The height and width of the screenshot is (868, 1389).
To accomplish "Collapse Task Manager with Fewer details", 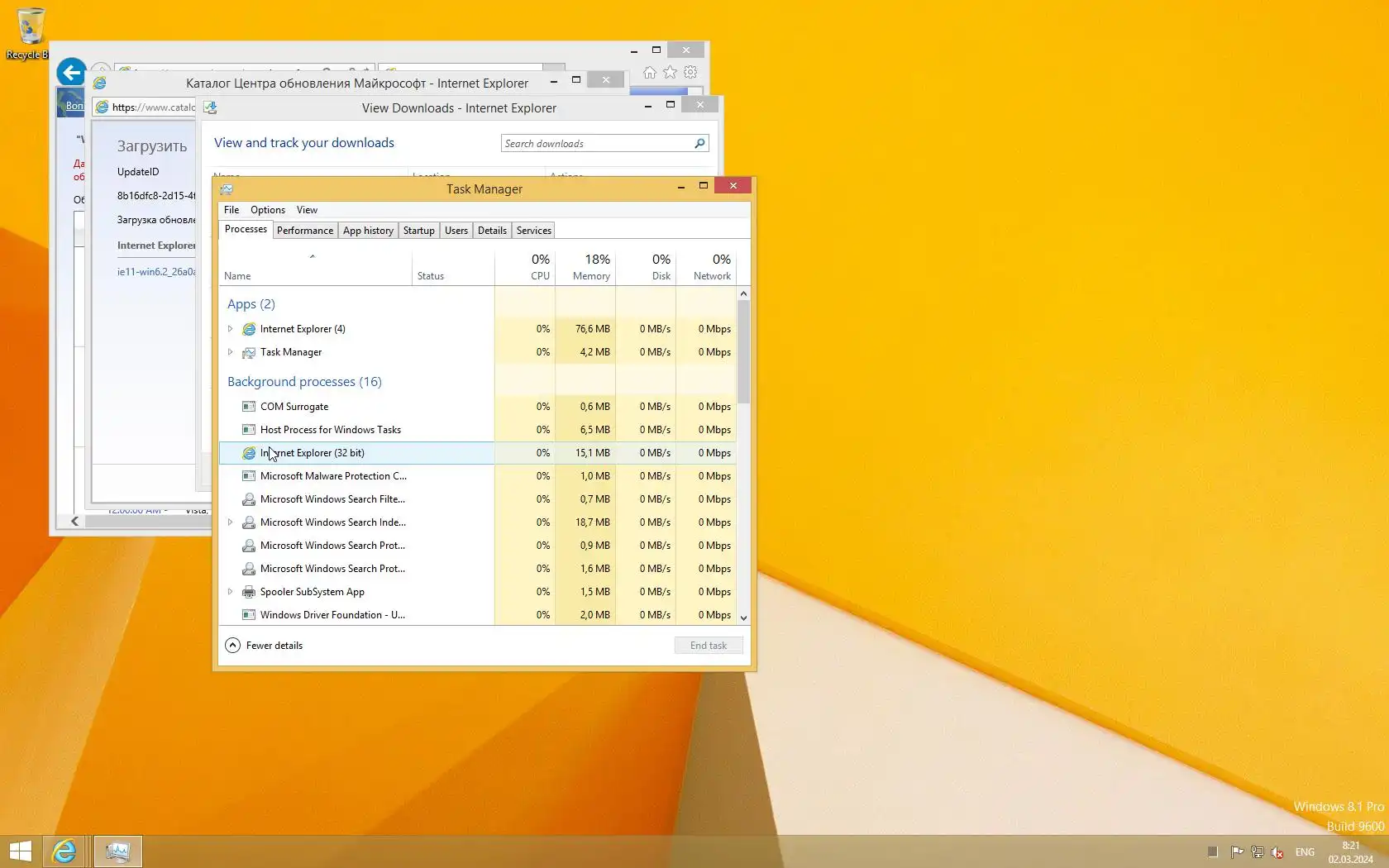I will pyautogui.click(x=264, y=646).
